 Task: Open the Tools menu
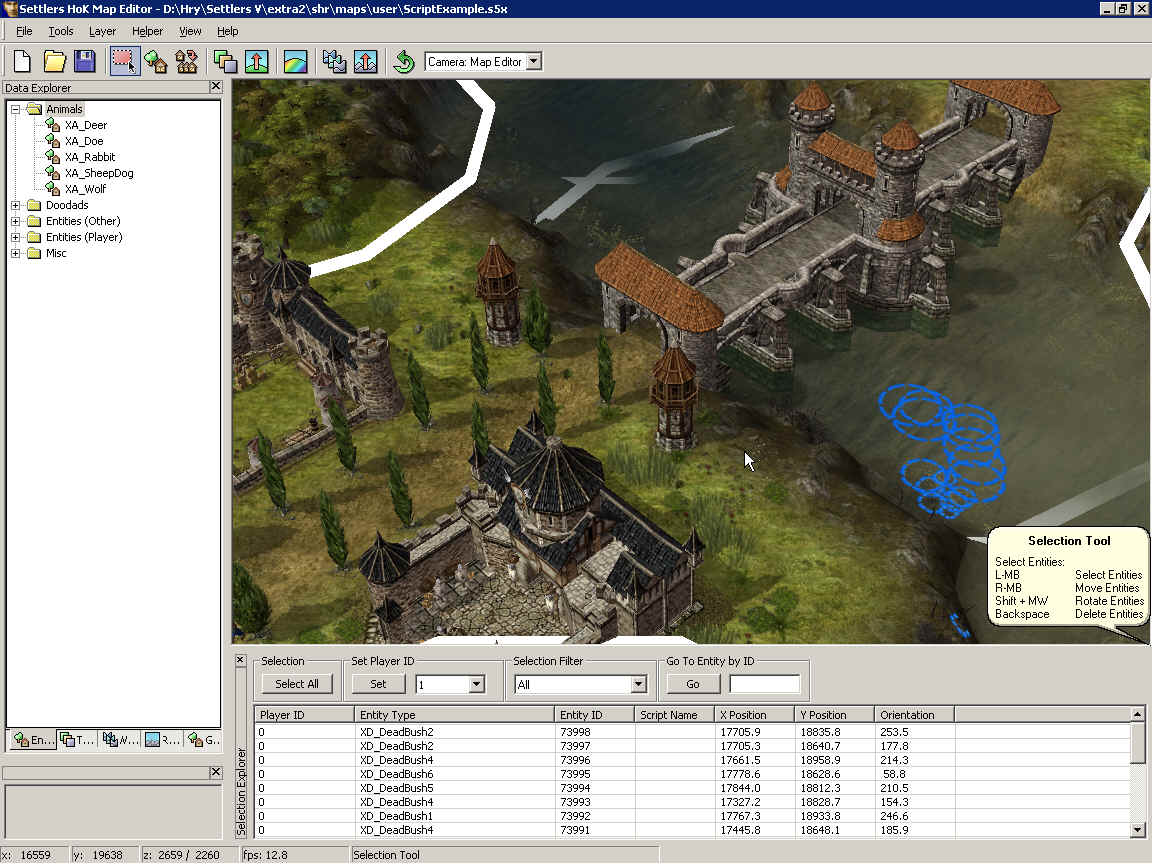click(61, 31)
